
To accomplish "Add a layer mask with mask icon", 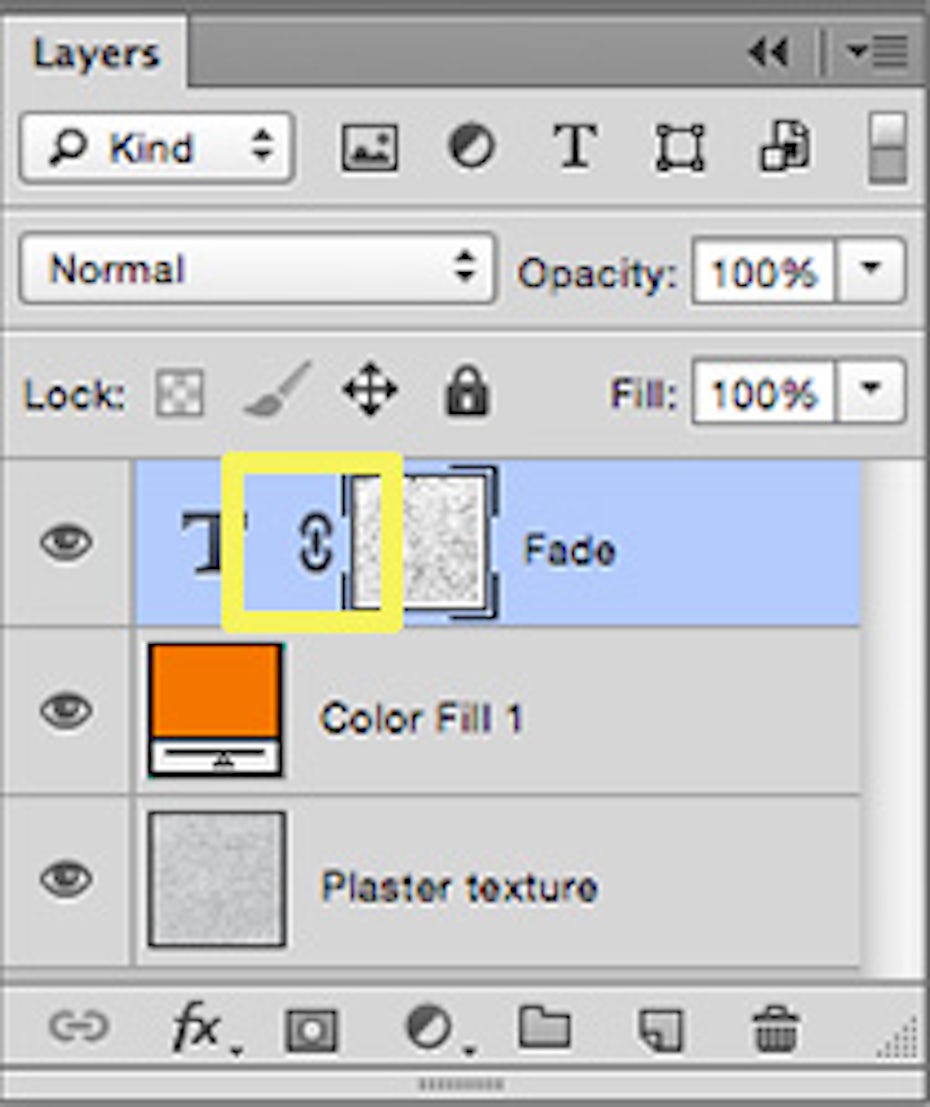I will pos(311,1028).
